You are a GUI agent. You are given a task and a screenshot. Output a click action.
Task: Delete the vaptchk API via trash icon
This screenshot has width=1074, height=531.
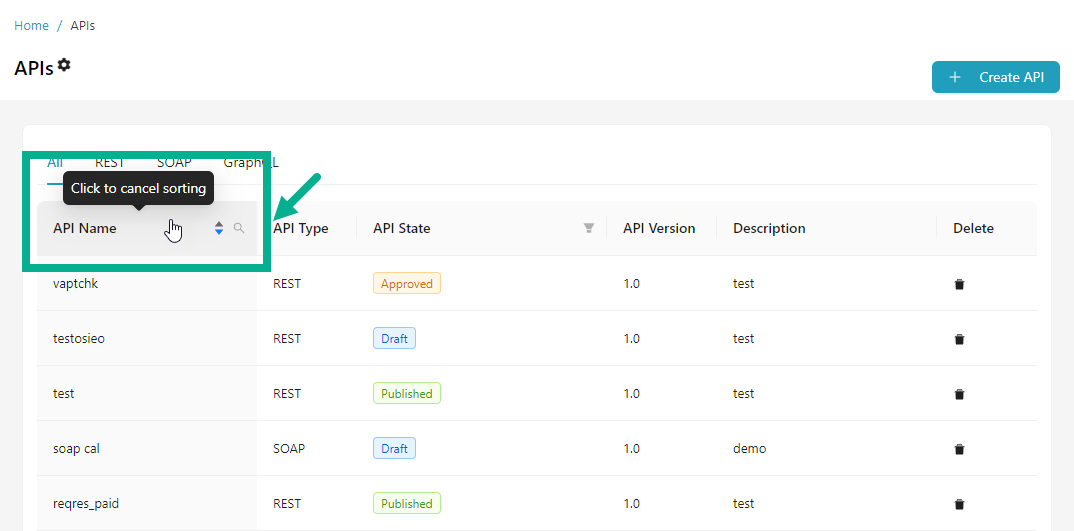959,284
